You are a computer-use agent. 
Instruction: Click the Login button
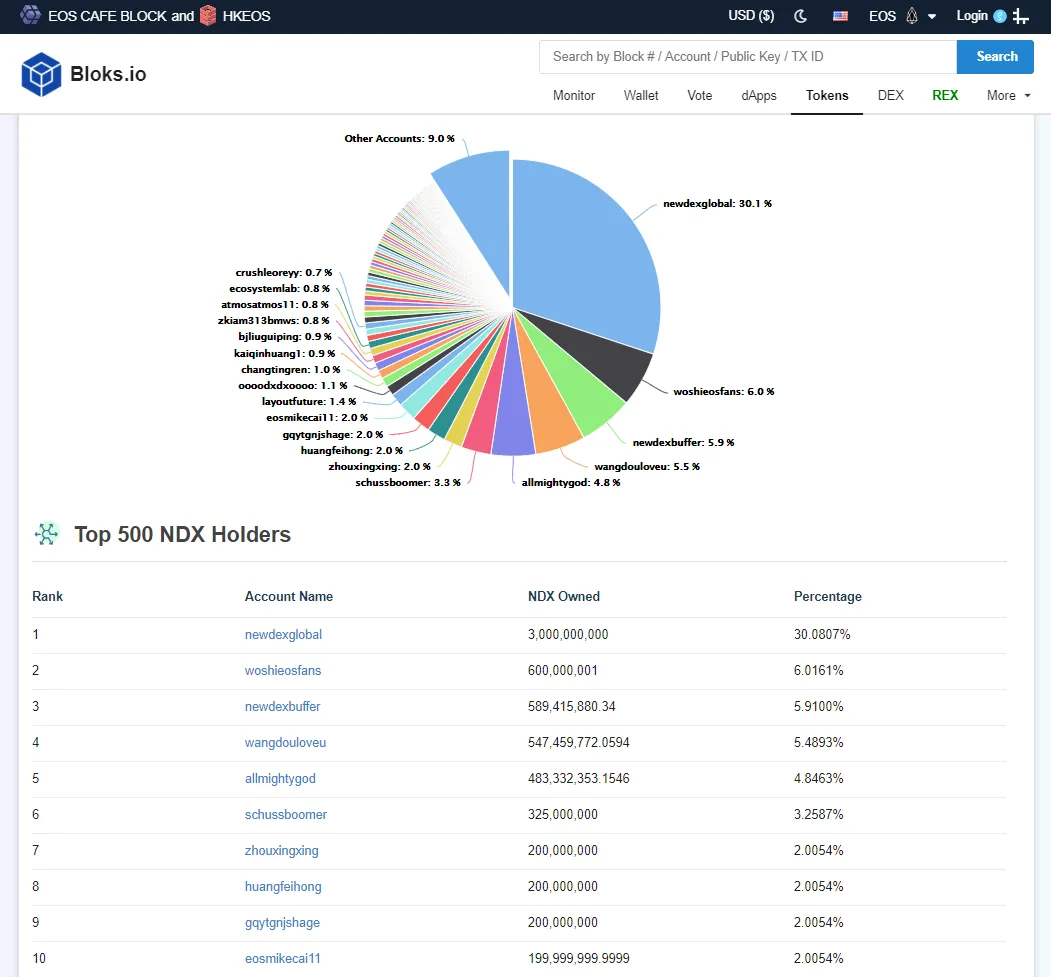[972, 15]
